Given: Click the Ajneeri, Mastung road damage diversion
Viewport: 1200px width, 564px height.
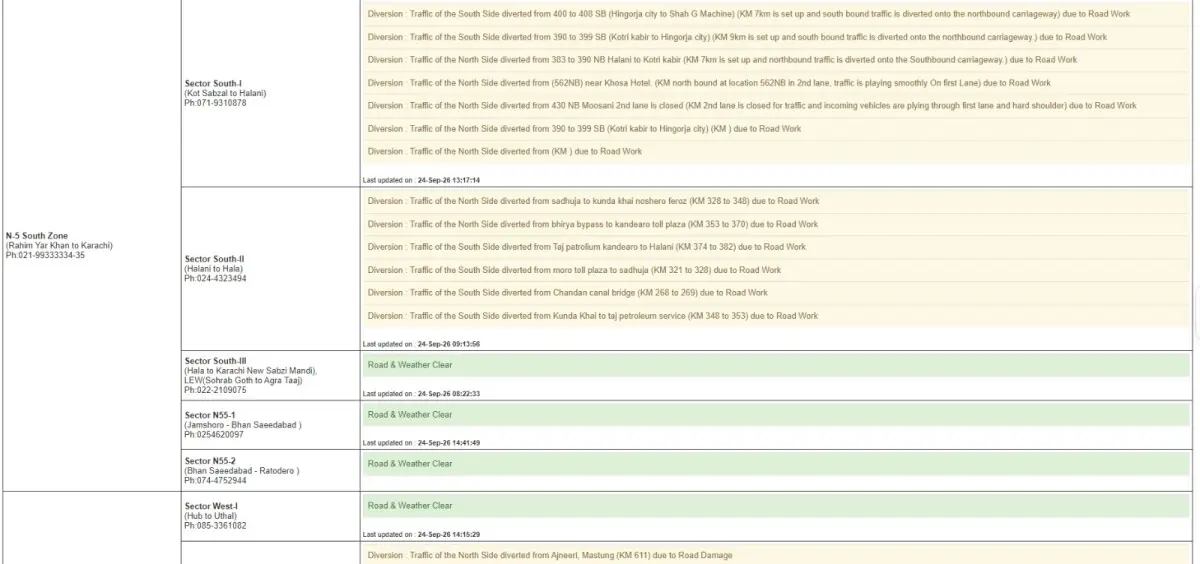Looking at the screenshot, I should 776,555.
